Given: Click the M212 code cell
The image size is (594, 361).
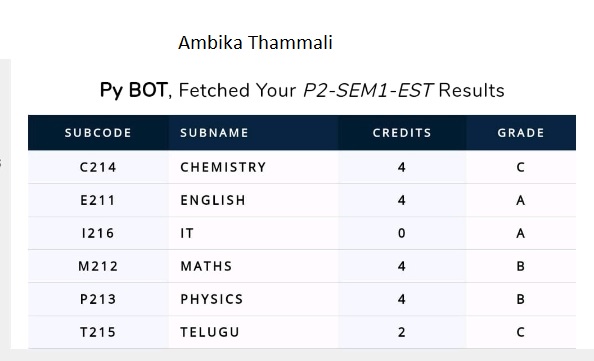Looking at the screenshot, I should tap(98, 266).
